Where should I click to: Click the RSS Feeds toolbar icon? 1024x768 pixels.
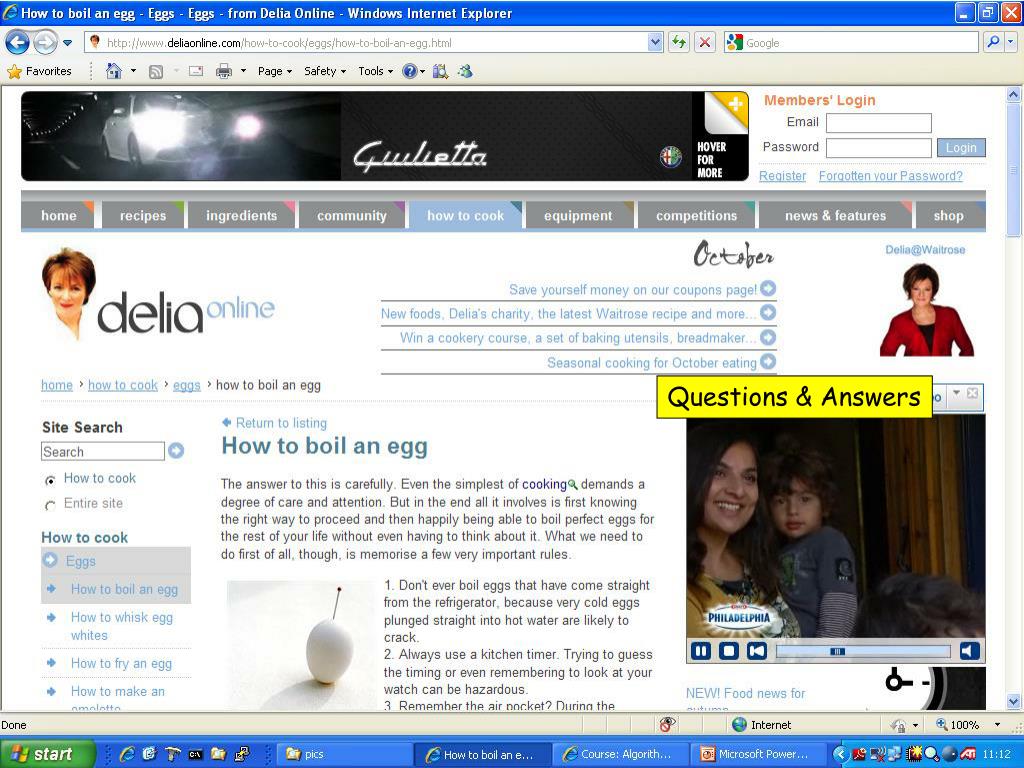(x=155, y=72)
